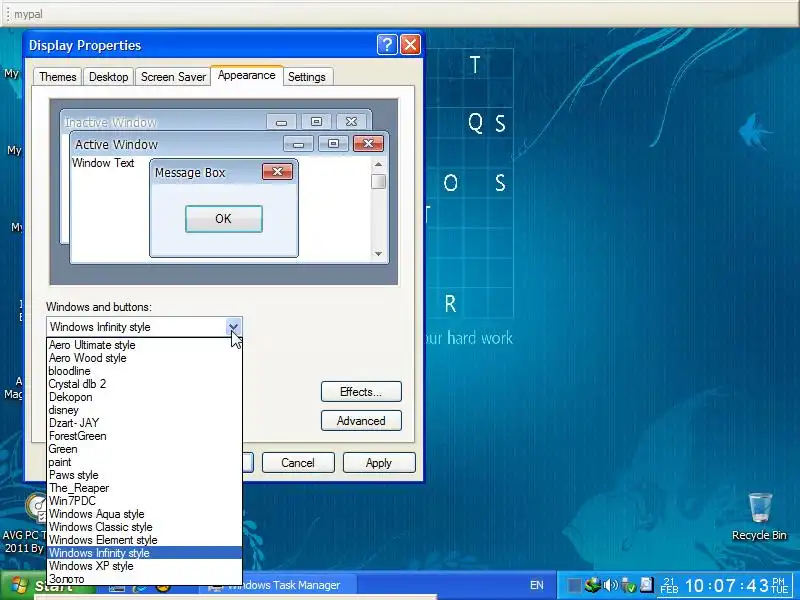Choose Aero Wood style option

(x=144, y=358)
